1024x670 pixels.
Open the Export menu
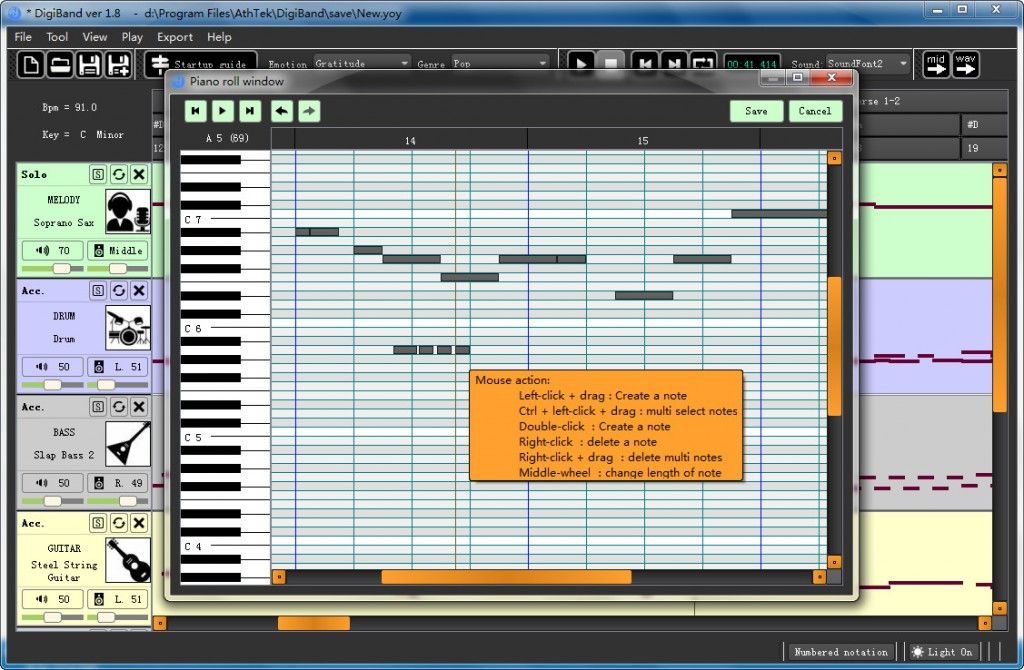174,37
